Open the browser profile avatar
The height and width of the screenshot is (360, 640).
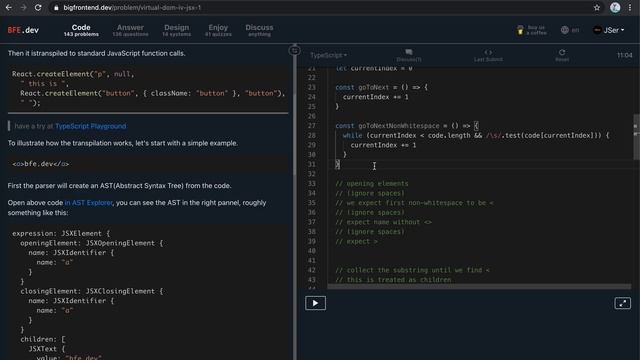pos(615,7)
